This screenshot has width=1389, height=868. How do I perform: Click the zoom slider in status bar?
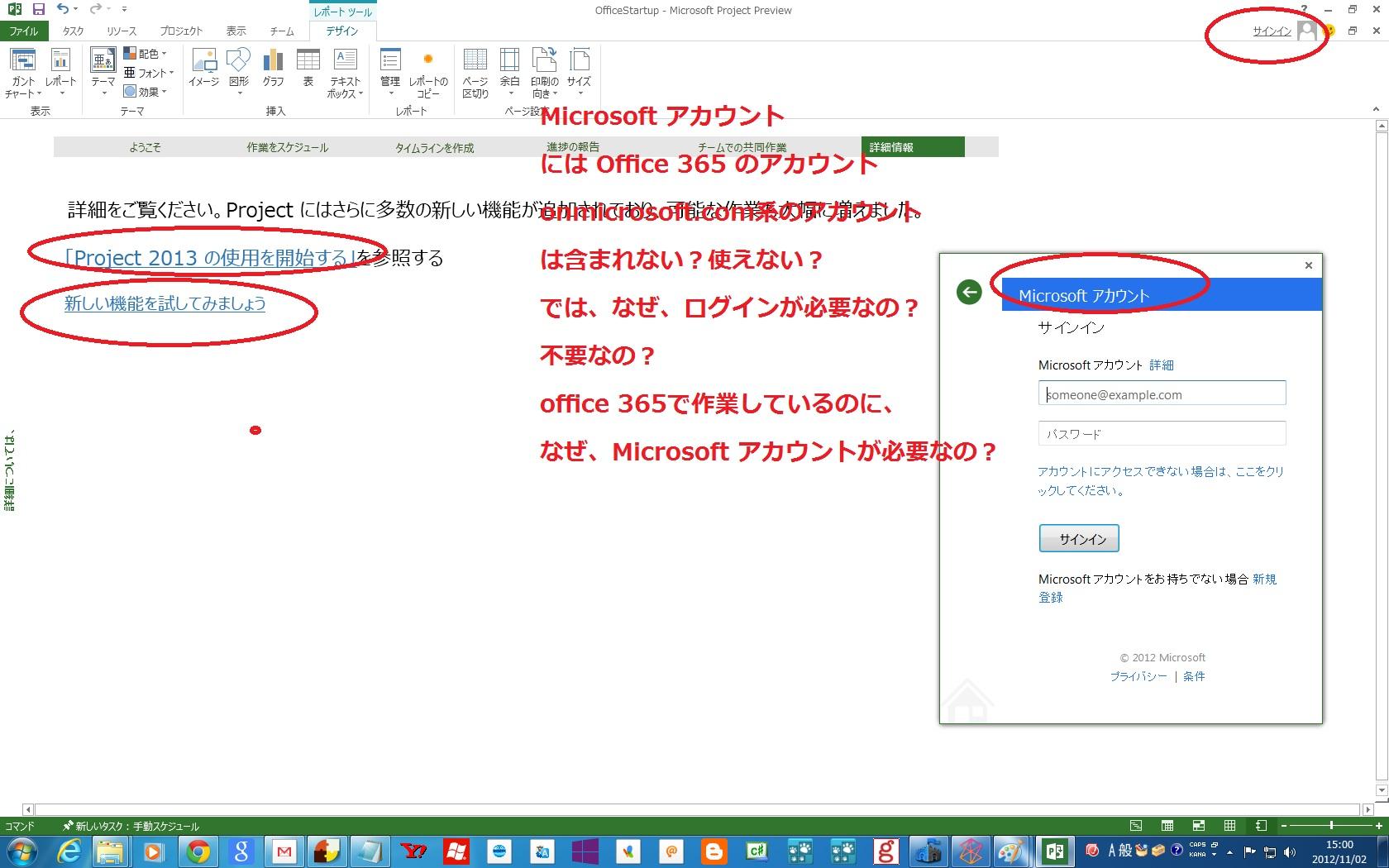pos(1331,826)
